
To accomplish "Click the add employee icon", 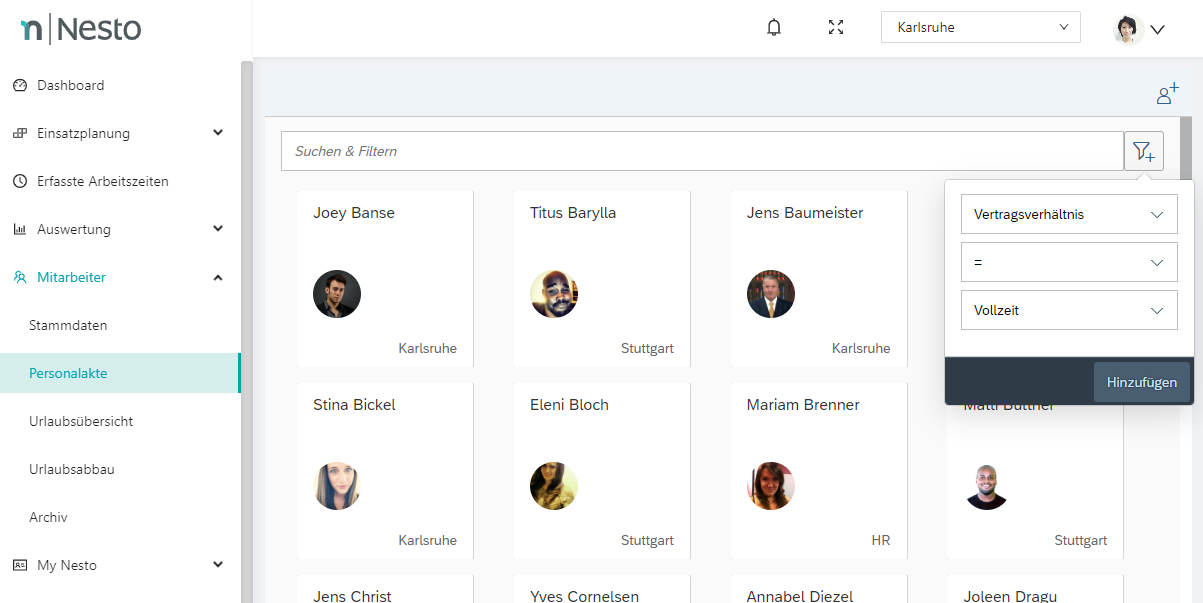I will [x=1167, y=94].
